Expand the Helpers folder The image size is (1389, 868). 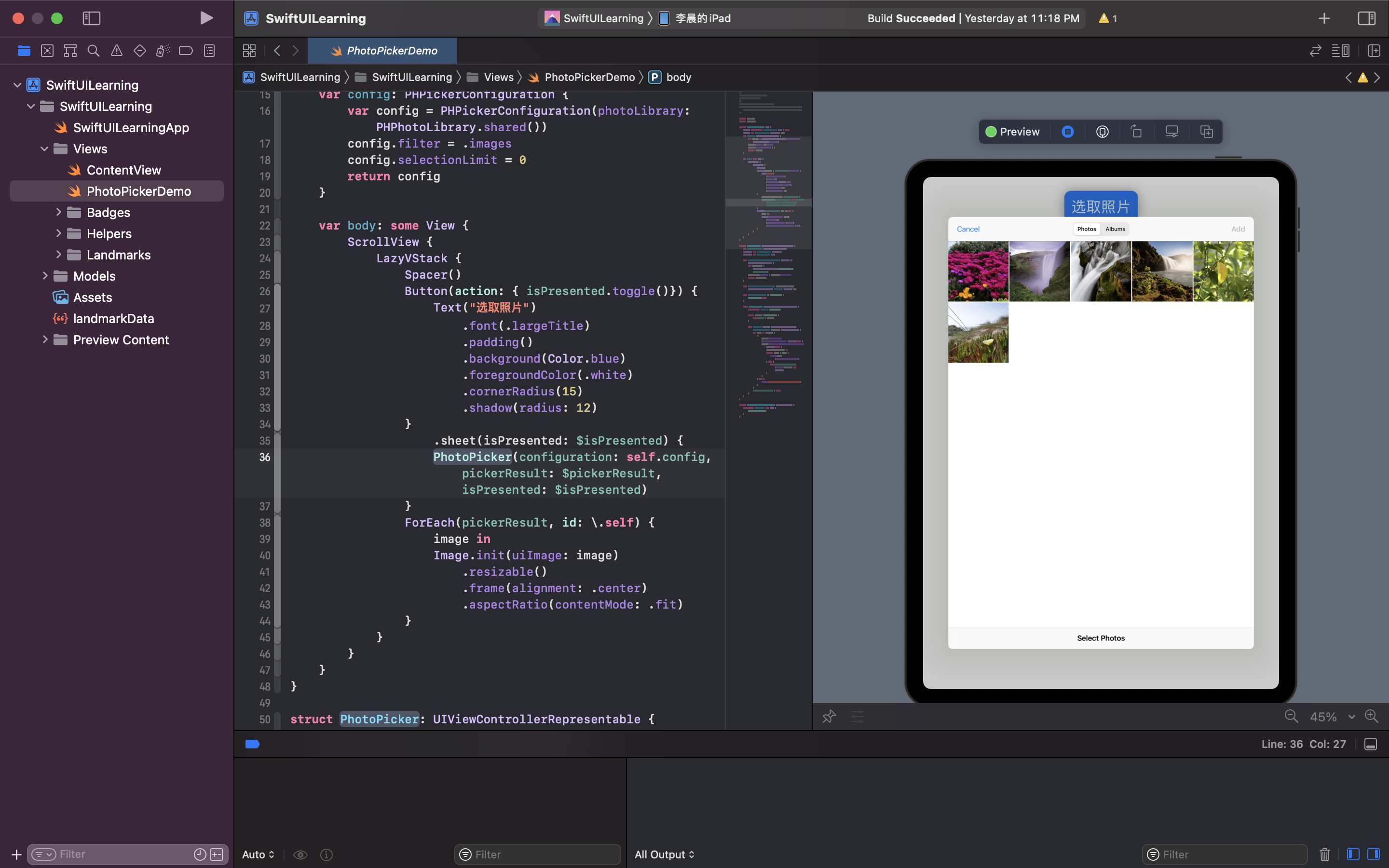coord(58,234)
